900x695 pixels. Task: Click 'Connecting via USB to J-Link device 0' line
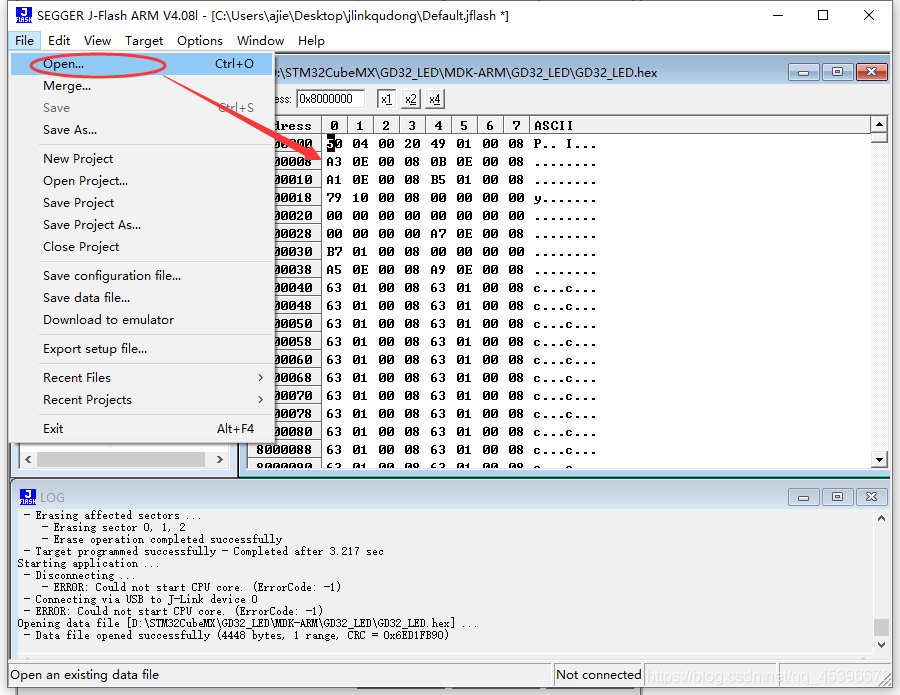tap(141, 599)
